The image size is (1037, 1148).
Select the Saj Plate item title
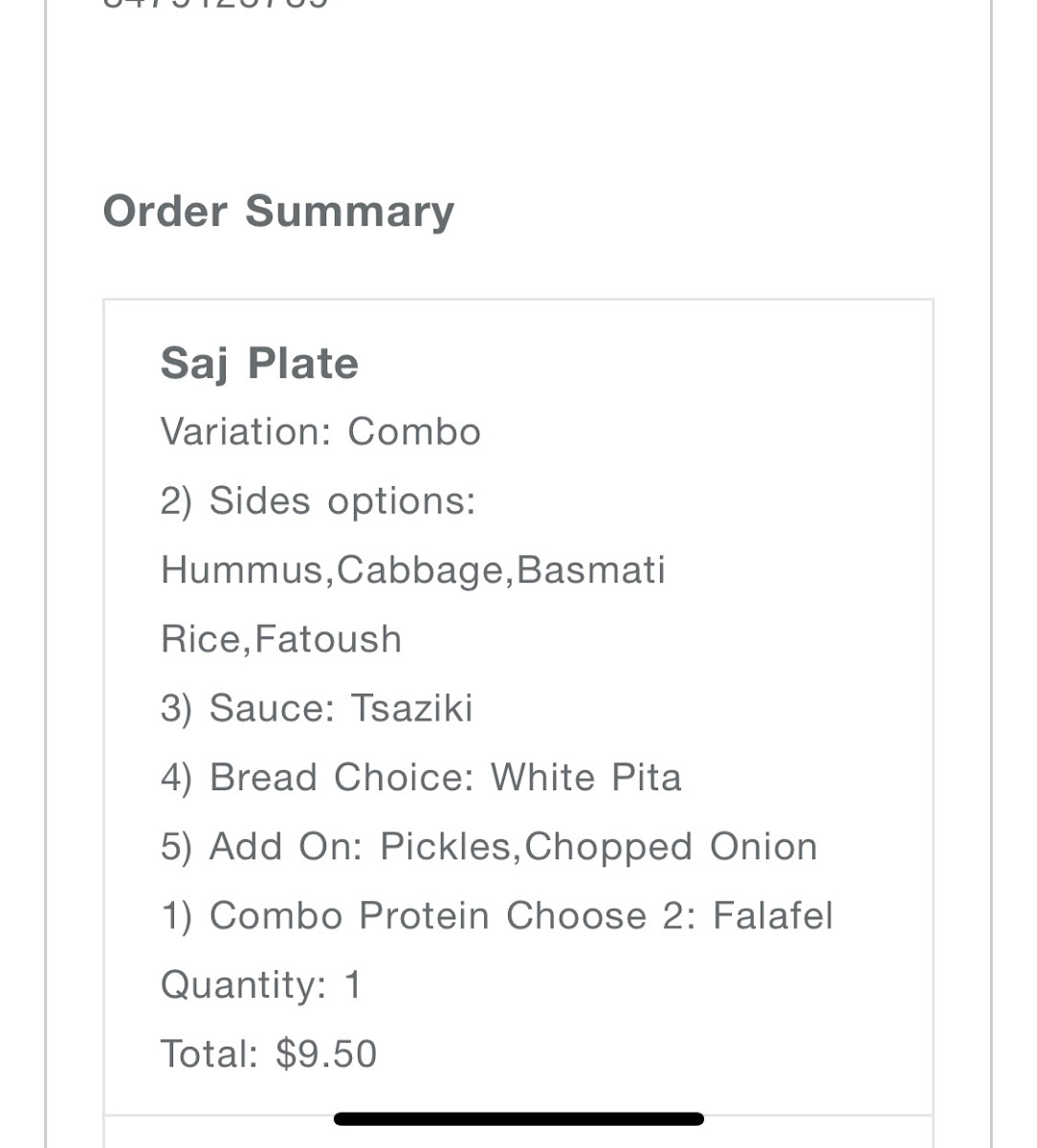tap(259, 364)
